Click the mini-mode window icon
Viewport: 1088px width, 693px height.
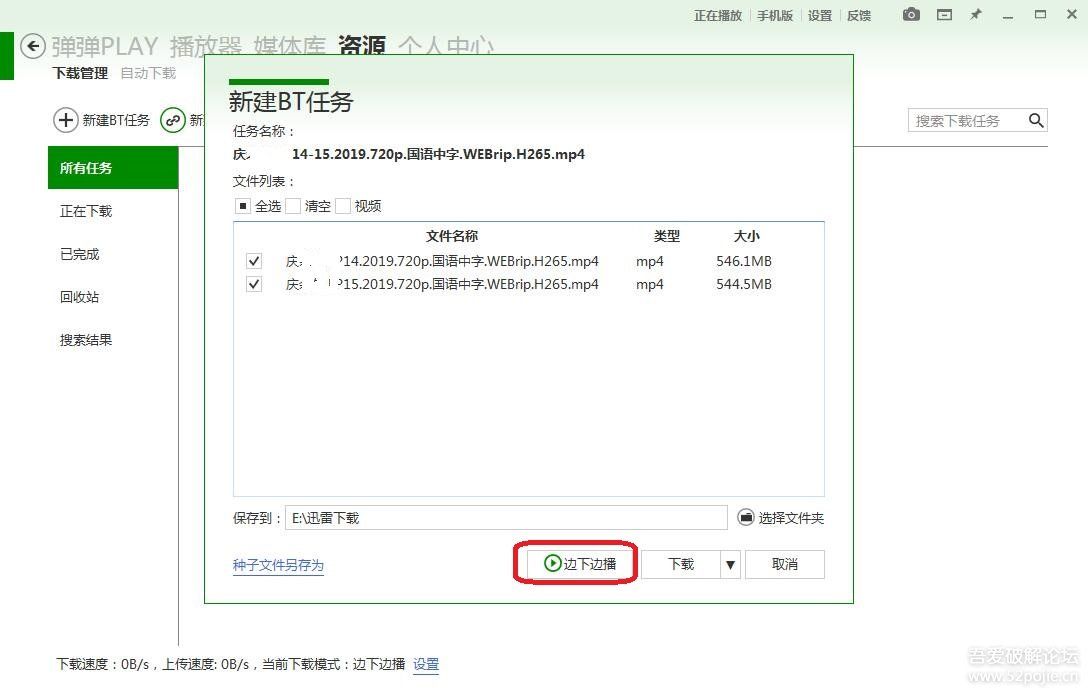[944, 15]
